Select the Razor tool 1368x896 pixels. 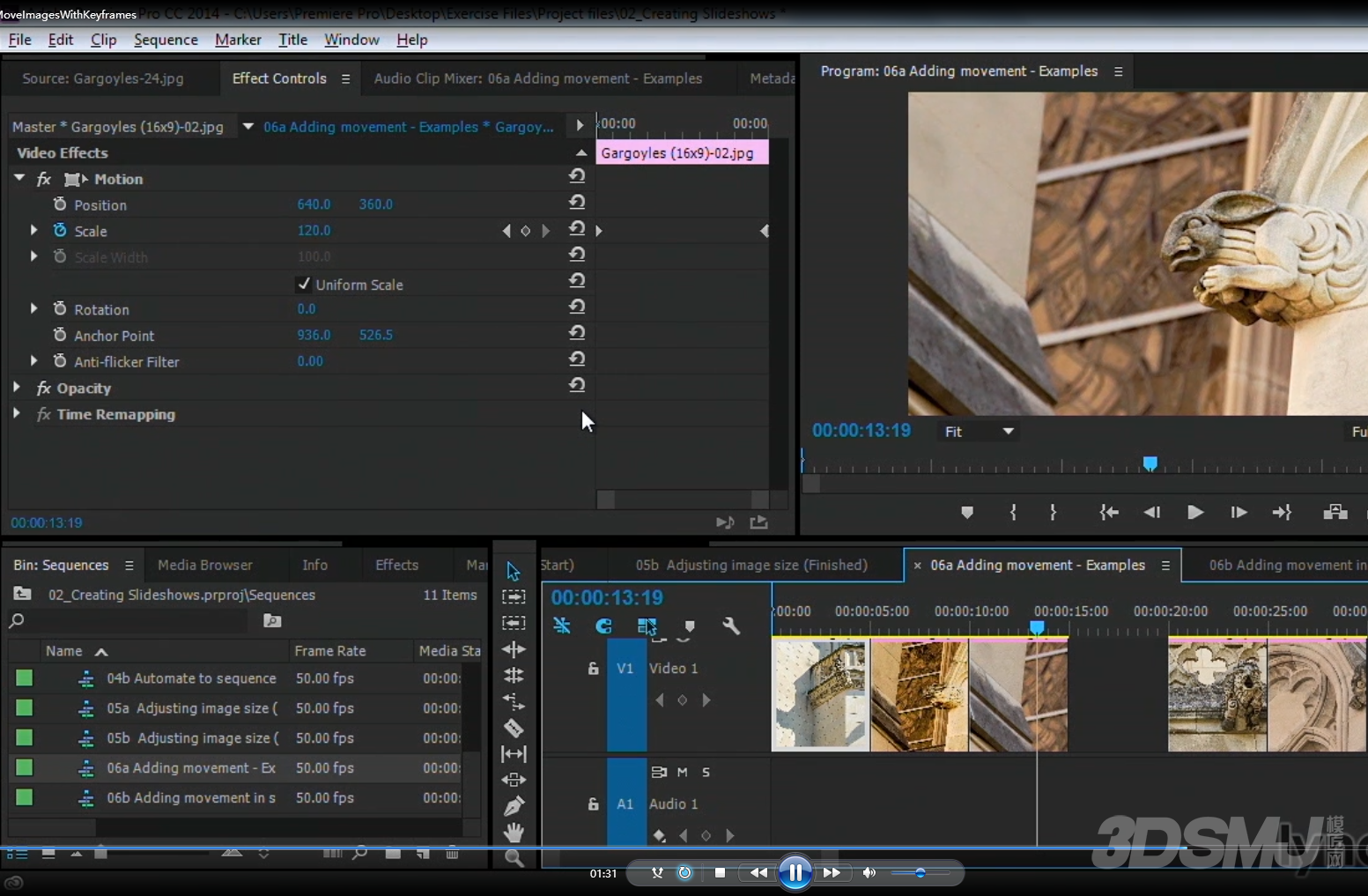point(514,728)
